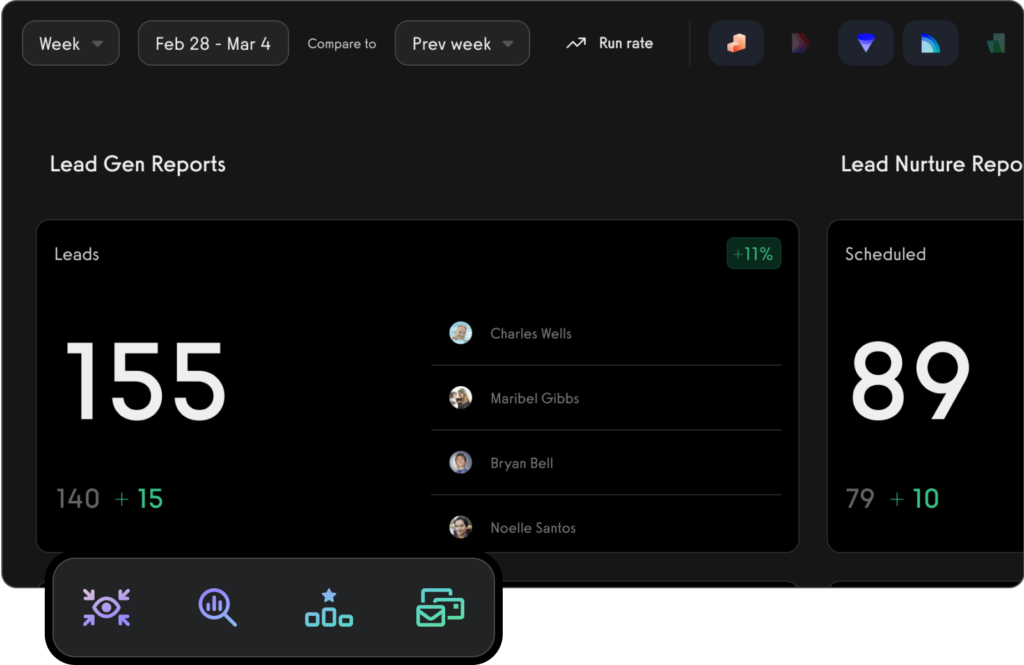
Task: Click the green bars integration icon
Action: click(x=995, y=42)
